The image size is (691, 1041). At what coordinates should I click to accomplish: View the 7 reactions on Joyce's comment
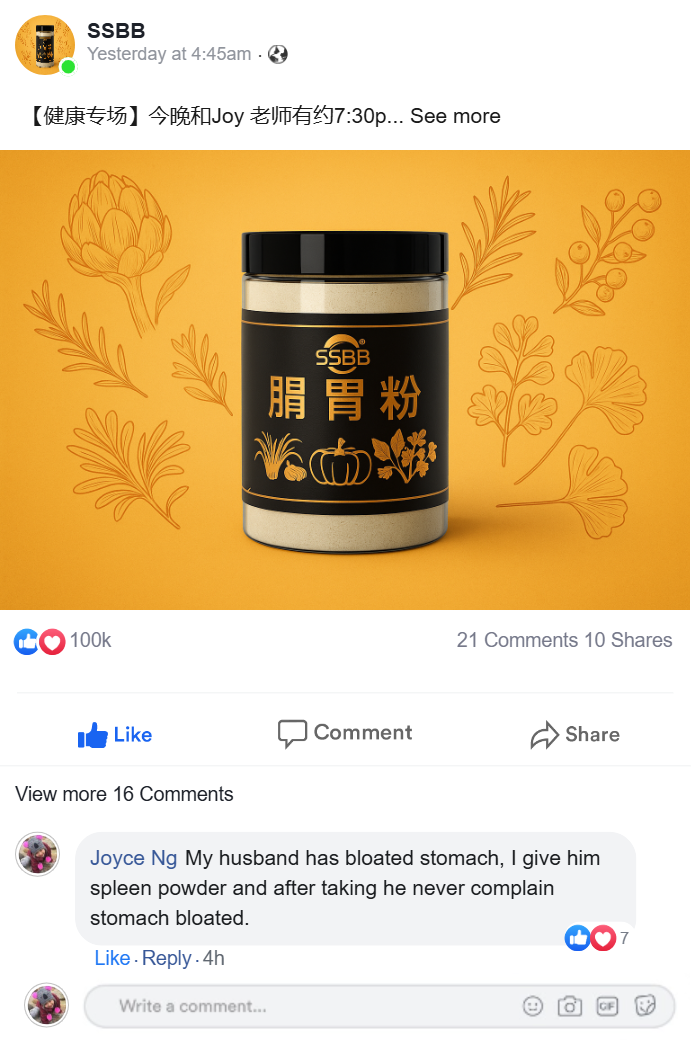(597, 938)
